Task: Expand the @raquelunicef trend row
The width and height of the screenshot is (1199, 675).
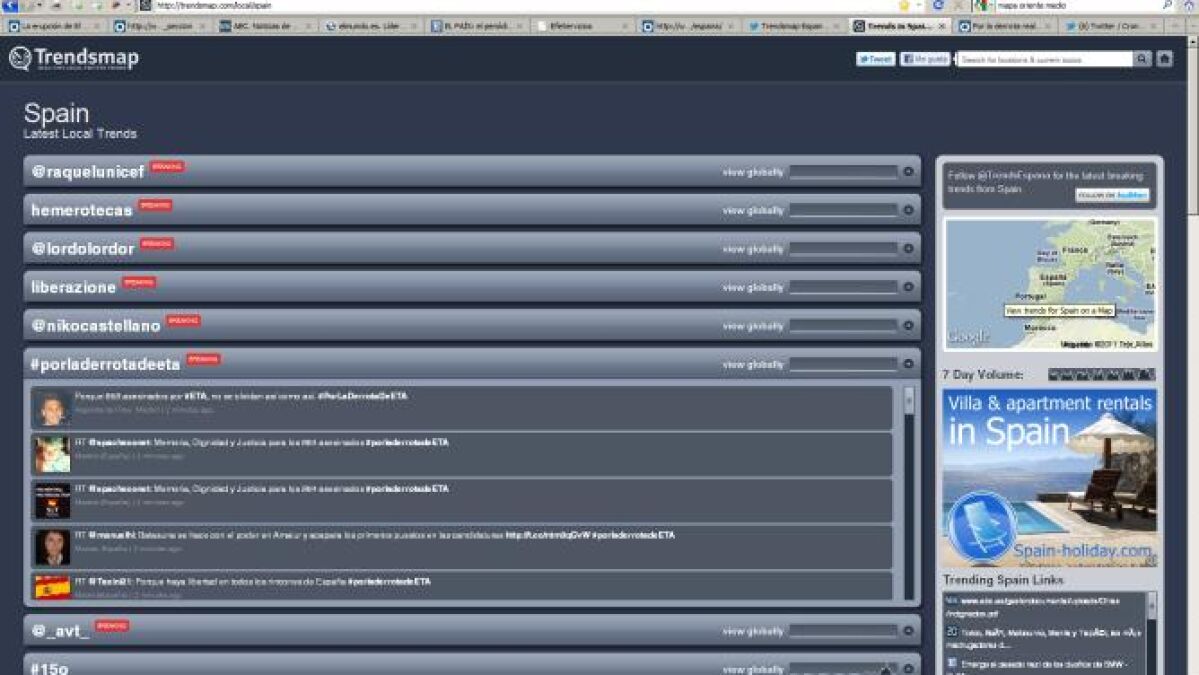Action: click(x=908, y=172)
